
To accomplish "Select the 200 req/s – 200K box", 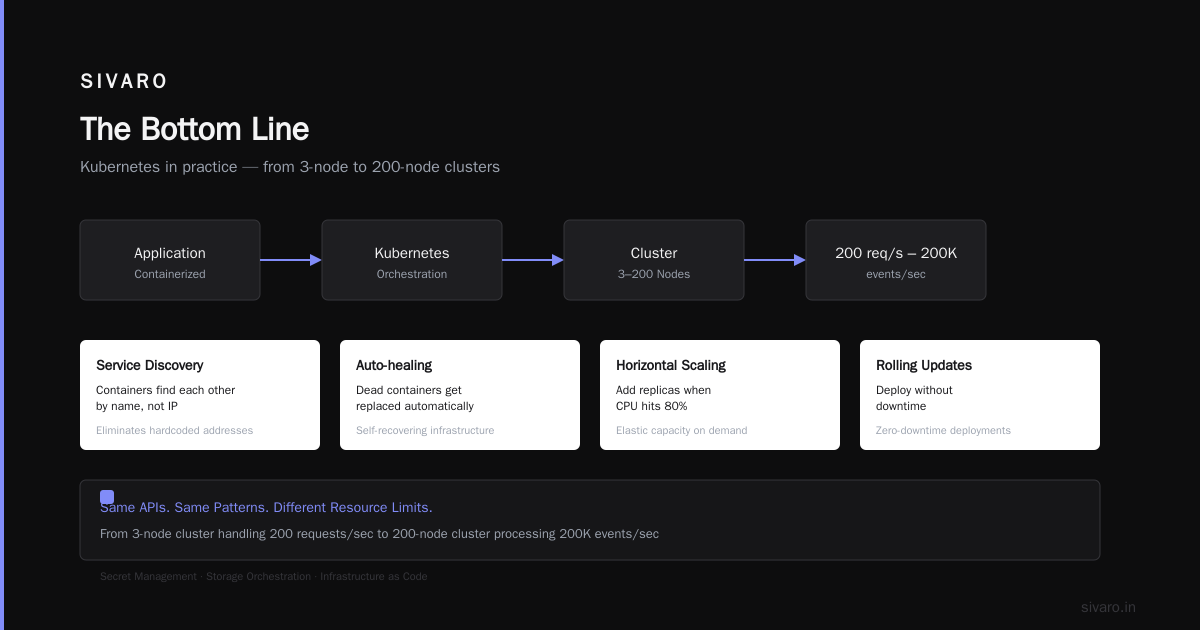I will click(x=896, y=260).
